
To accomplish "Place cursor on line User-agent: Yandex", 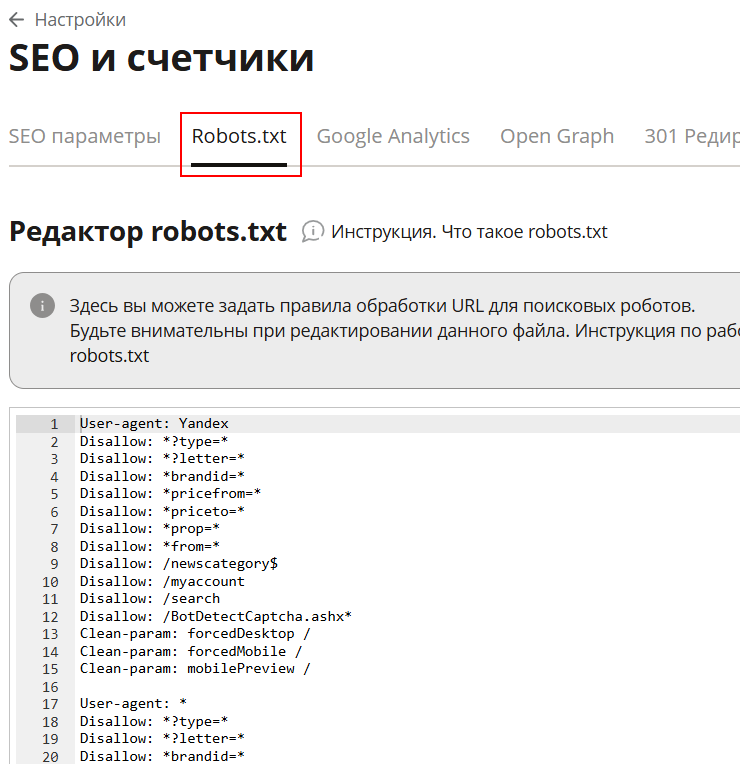I will 154,423.
